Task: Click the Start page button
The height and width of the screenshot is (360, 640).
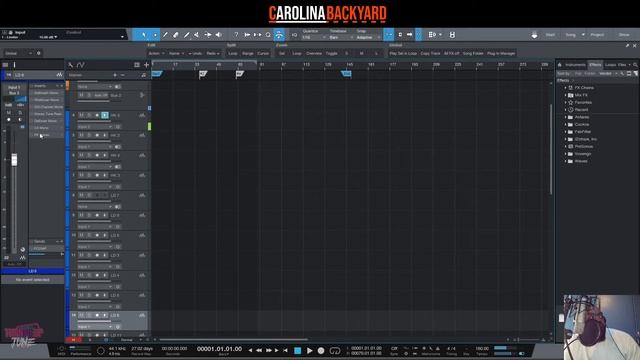Action: tap(550, 35)
